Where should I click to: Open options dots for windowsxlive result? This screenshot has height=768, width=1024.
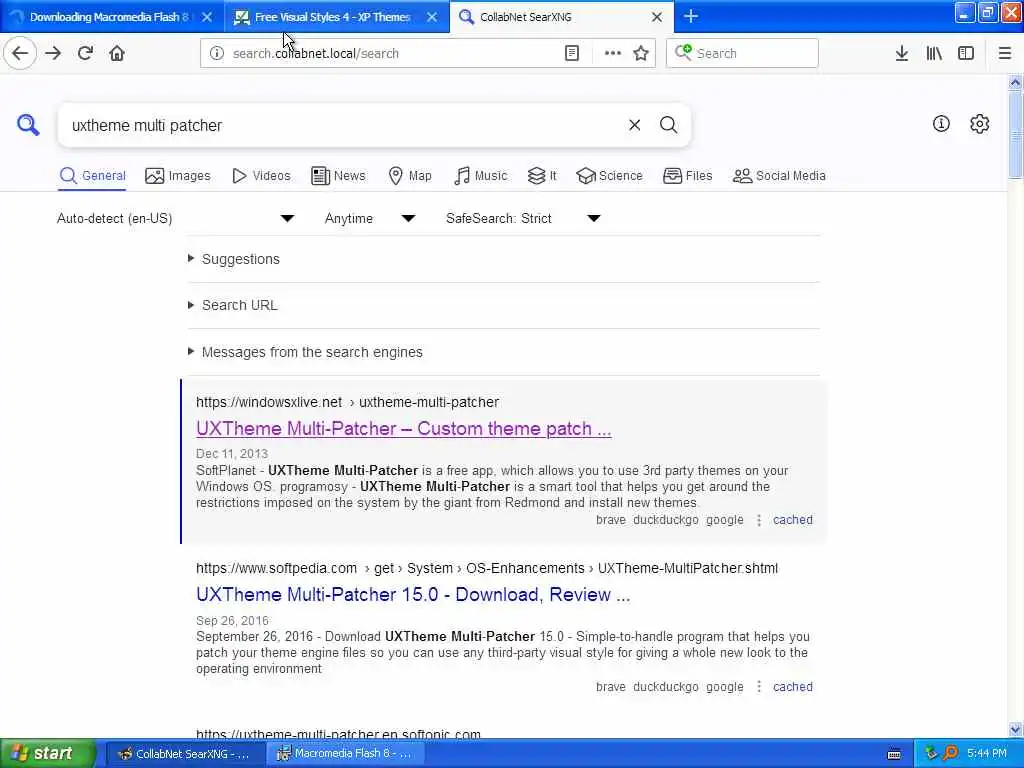coord(759,520)
